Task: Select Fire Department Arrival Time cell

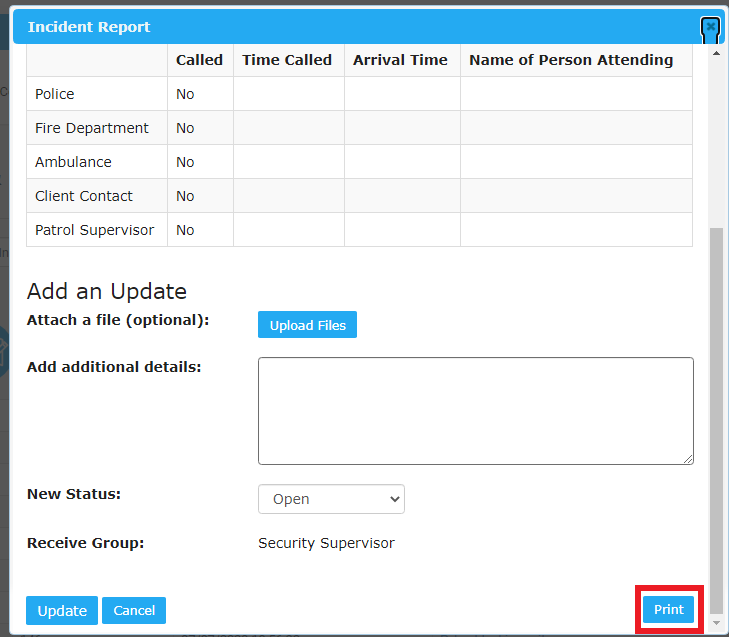Action: [401, 128]
